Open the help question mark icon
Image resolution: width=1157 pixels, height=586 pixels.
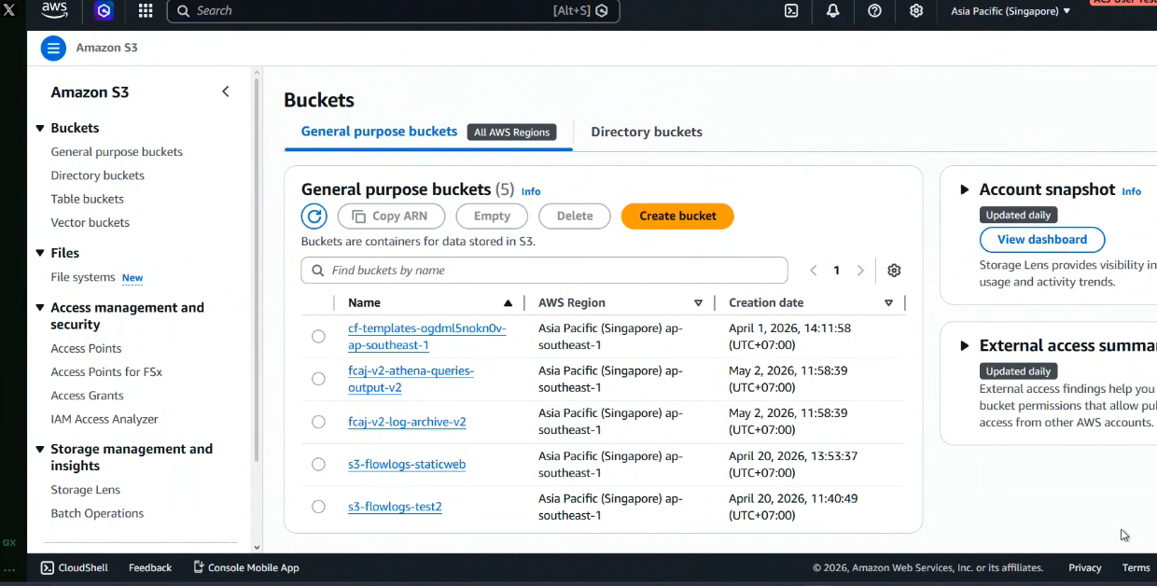click(x=874, y=11)
